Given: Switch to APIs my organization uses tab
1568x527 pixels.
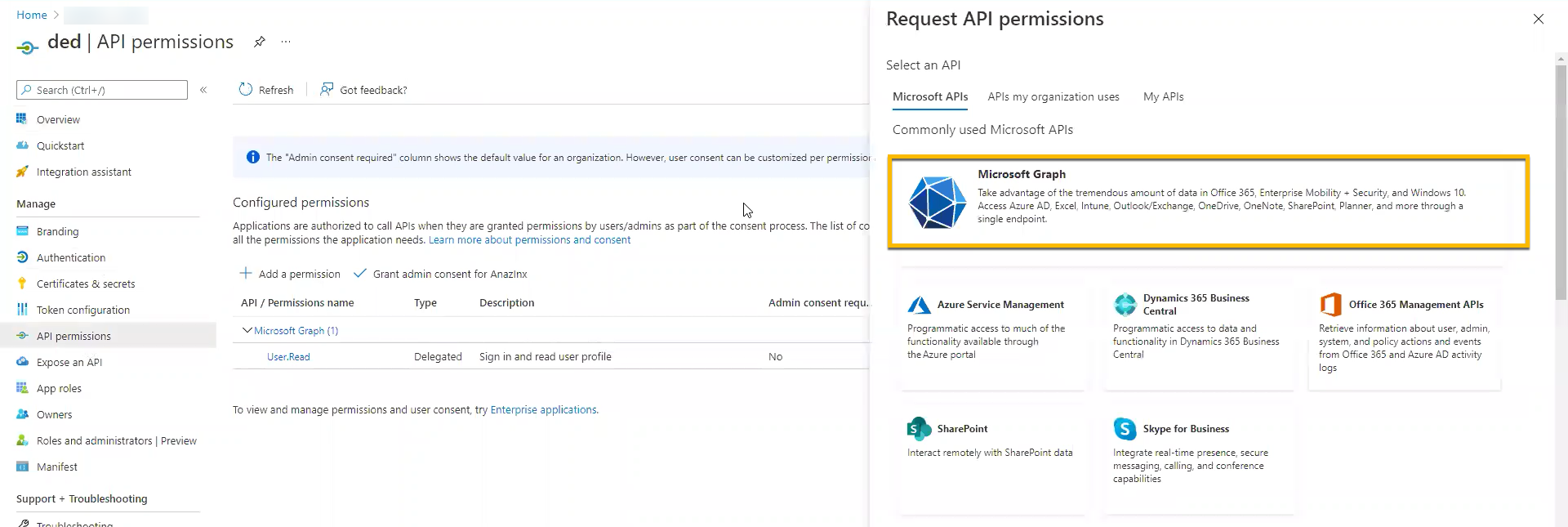Looking at the screenshot, I should (x=1053, y=96).
